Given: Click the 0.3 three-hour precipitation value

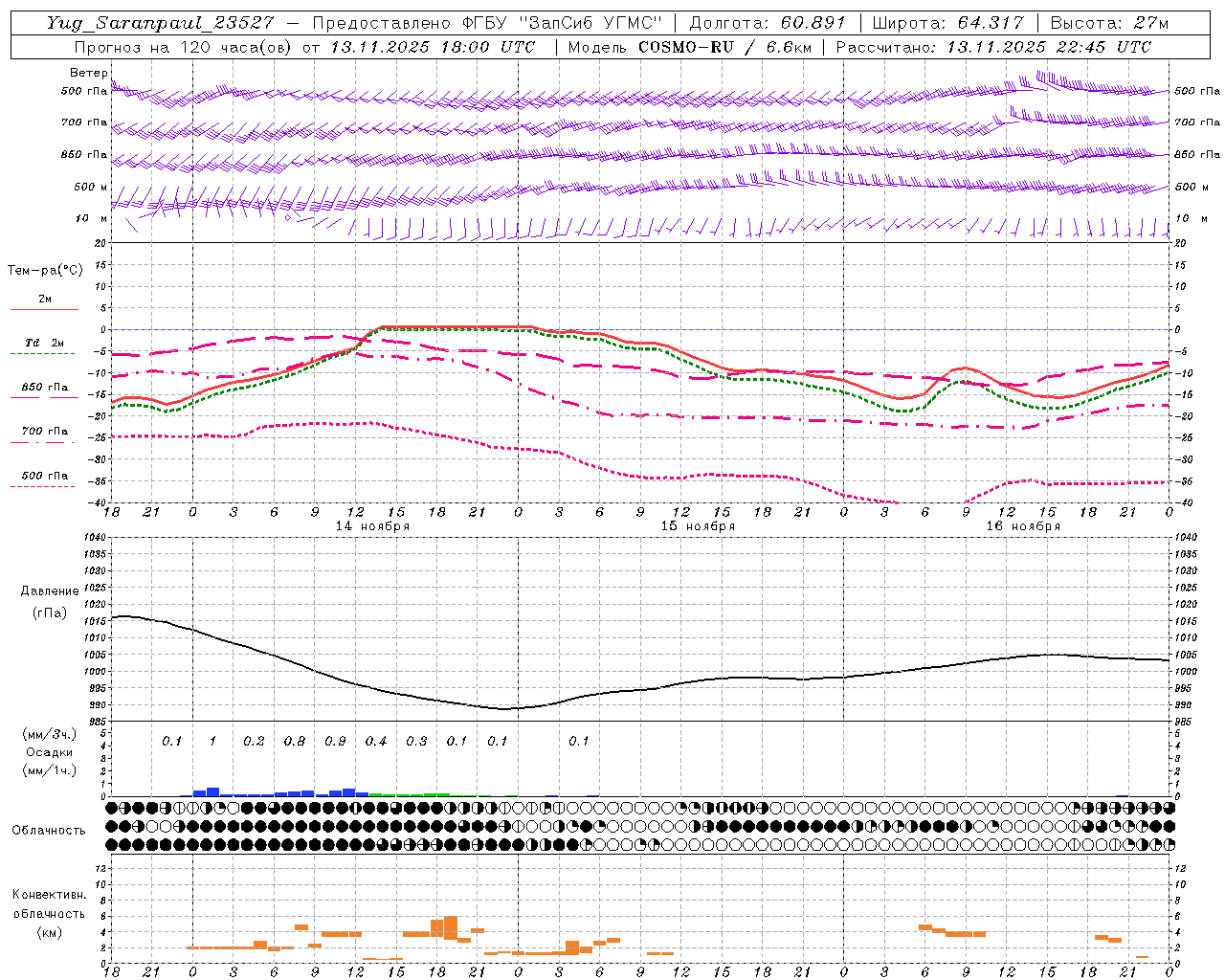Looking at the screenshot, I should coord(416,741).
